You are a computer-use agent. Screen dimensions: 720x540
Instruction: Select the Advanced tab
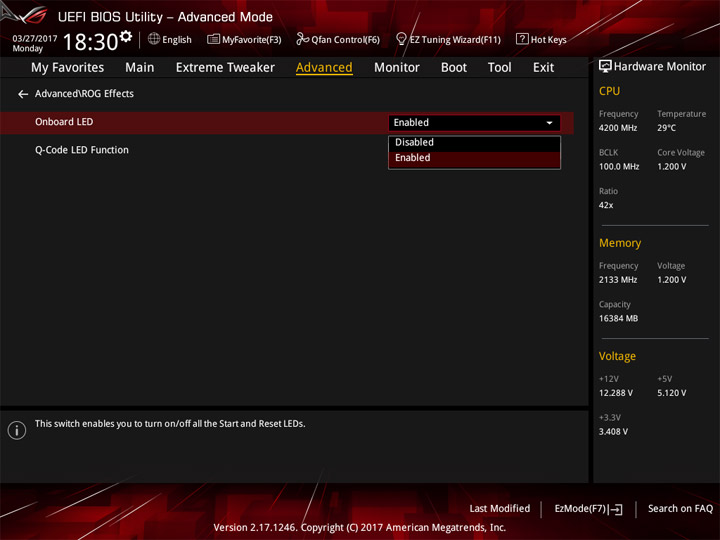click(324, 68)
